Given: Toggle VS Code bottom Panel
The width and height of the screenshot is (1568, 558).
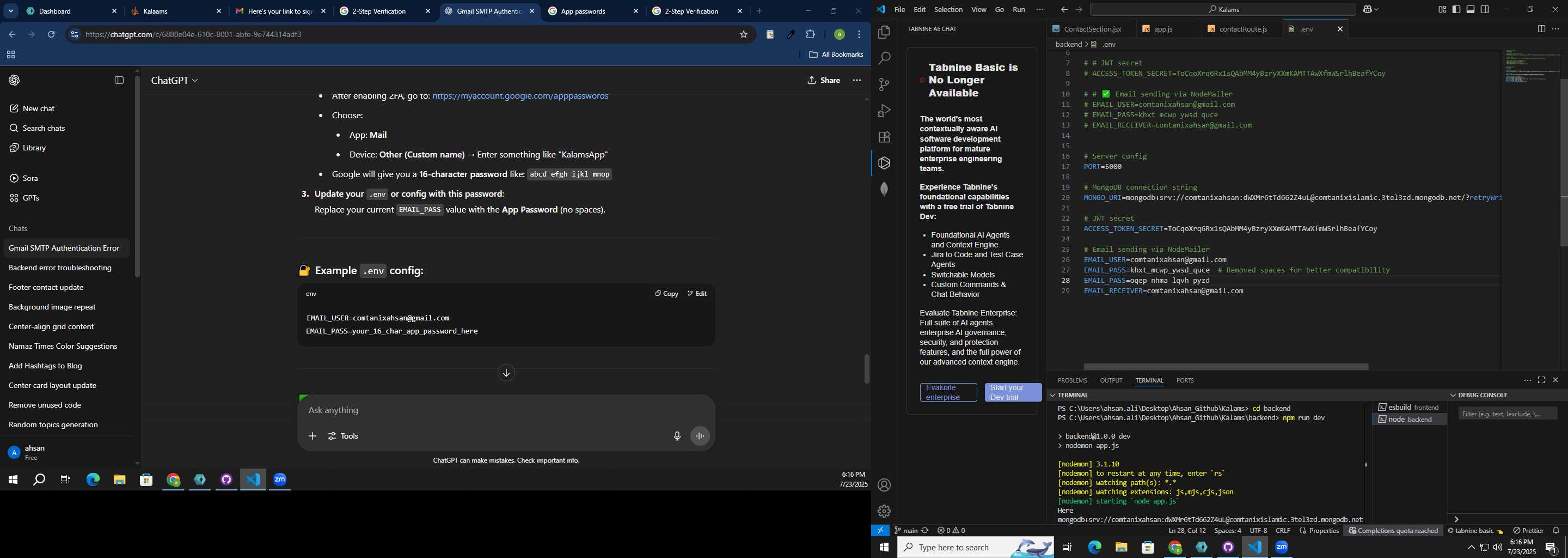Looking at the screenshot, I should [x=1471, y=10].
